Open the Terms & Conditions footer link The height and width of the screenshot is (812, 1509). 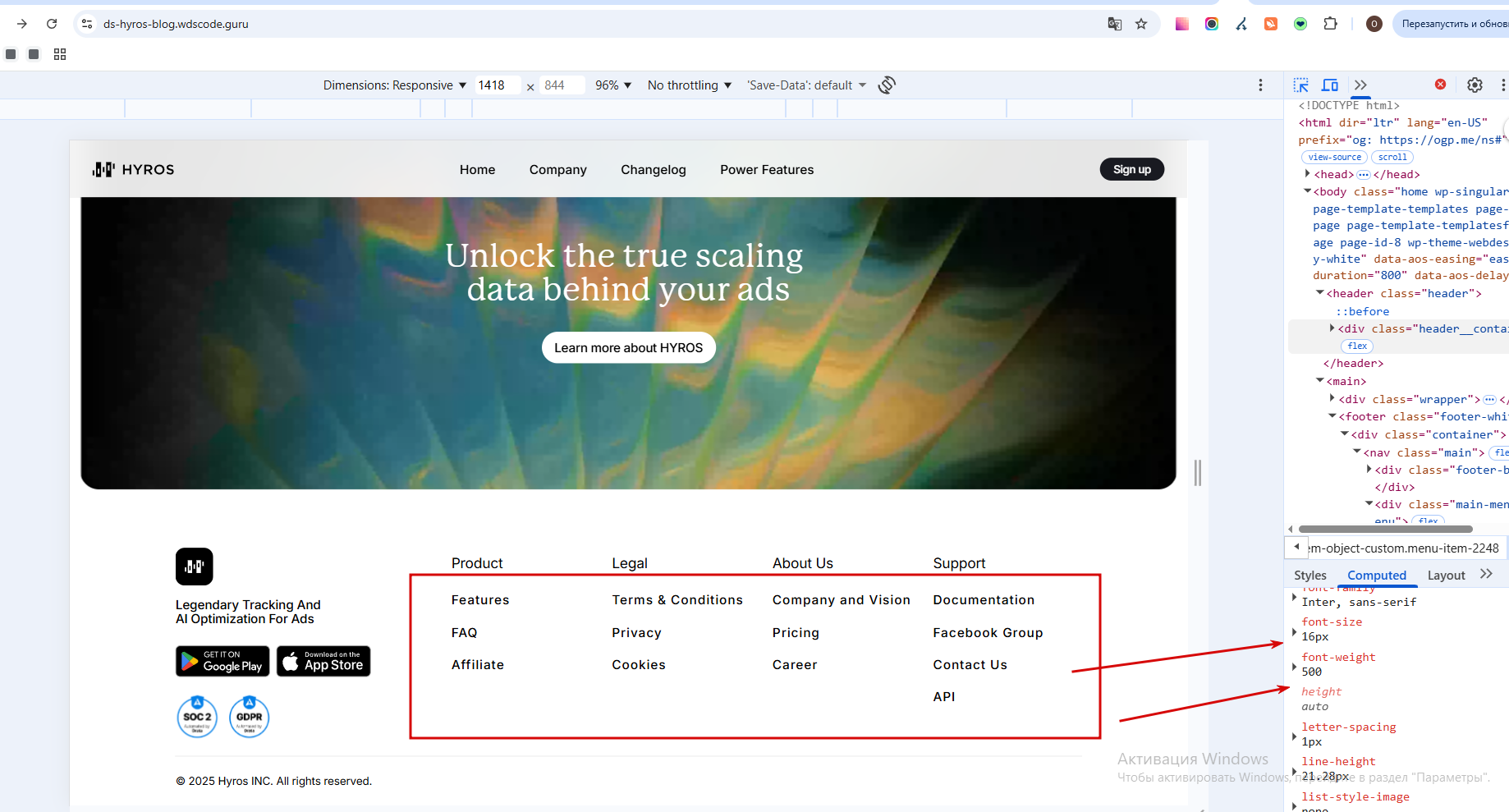pyautogui.click(x=677, y=600)
